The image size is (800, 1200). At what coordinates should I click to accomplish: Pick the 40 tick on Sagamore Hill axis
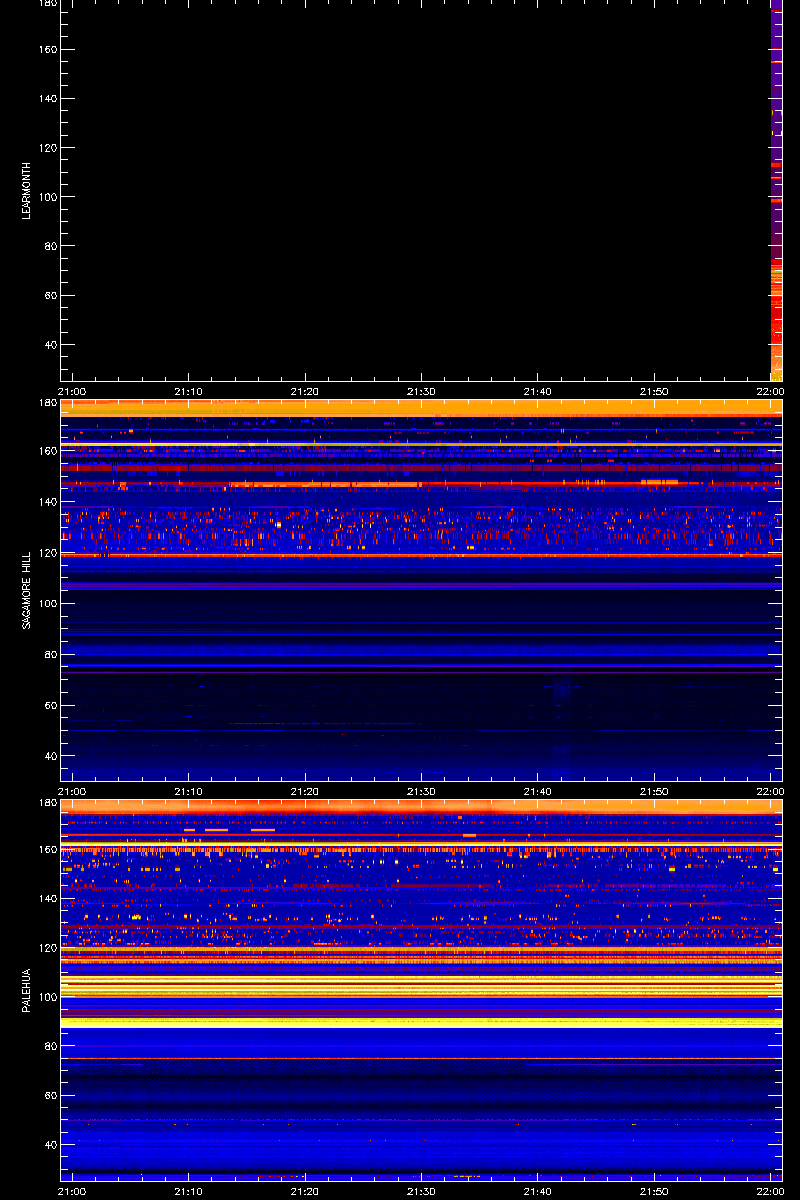click(50, 756)
